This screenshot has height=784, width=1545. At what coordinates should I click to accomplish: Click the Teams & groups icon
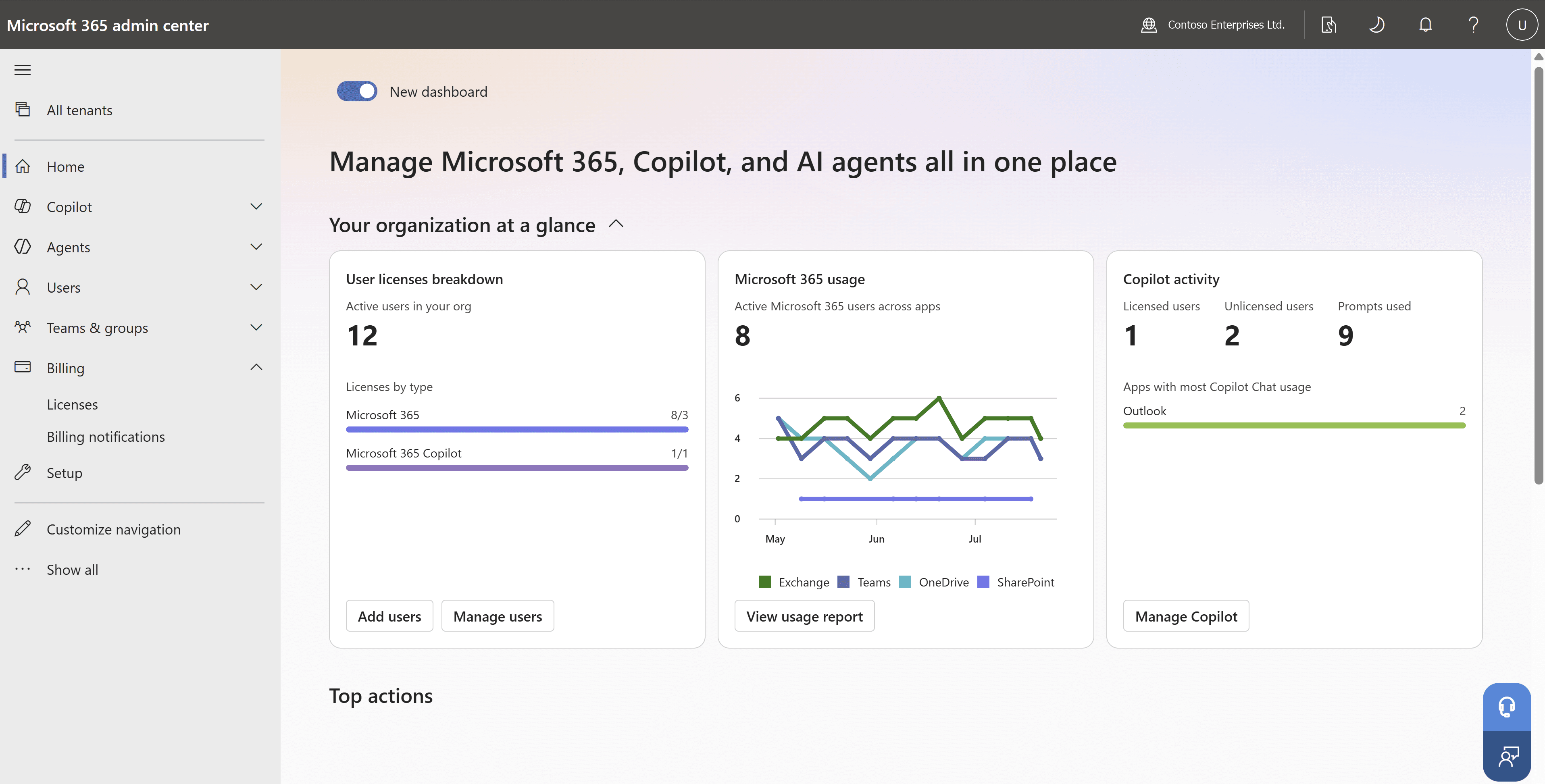click(x=23, y=327)
